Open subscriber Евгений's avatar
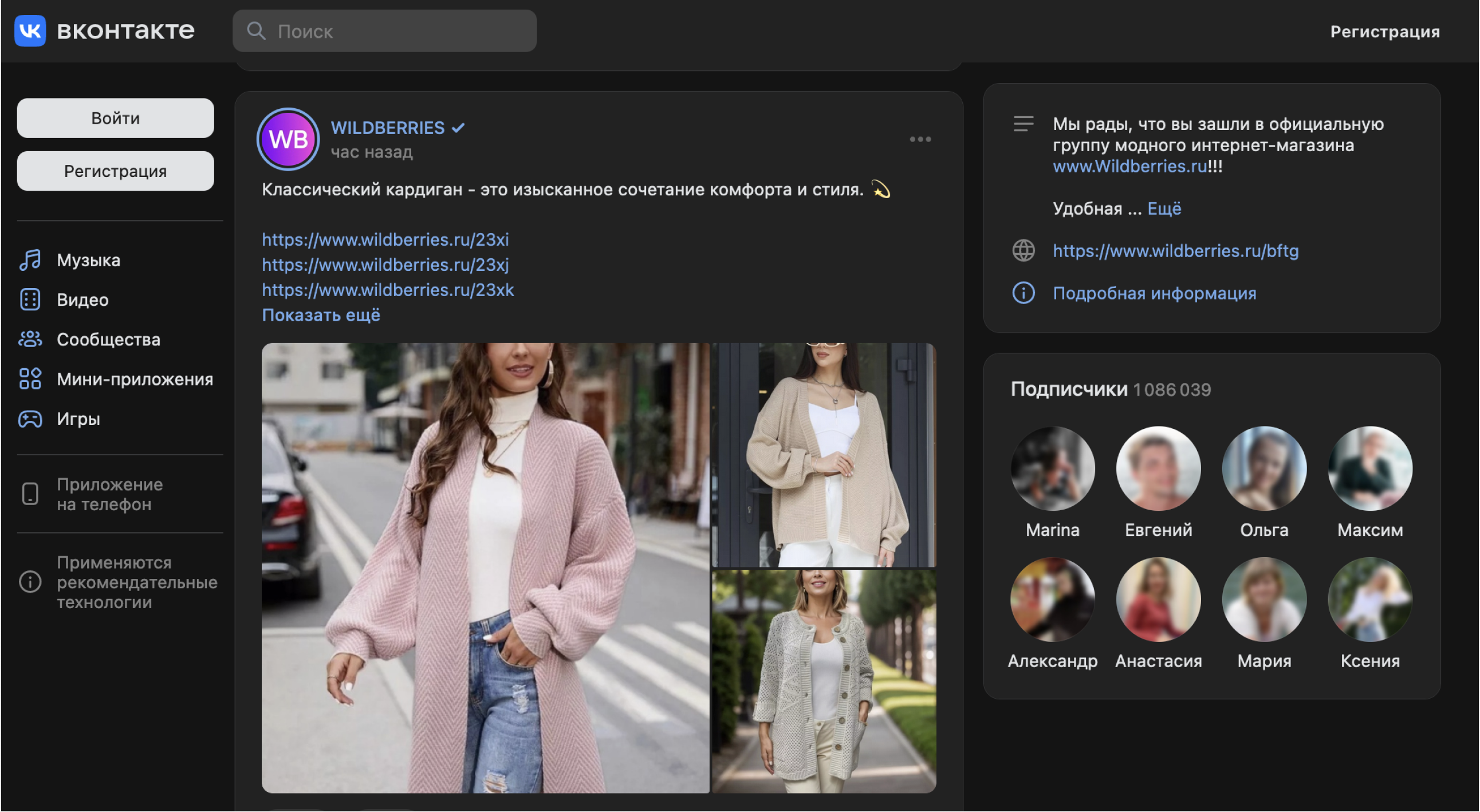This screenshot has height=812, width=1480. (1158, 468)
